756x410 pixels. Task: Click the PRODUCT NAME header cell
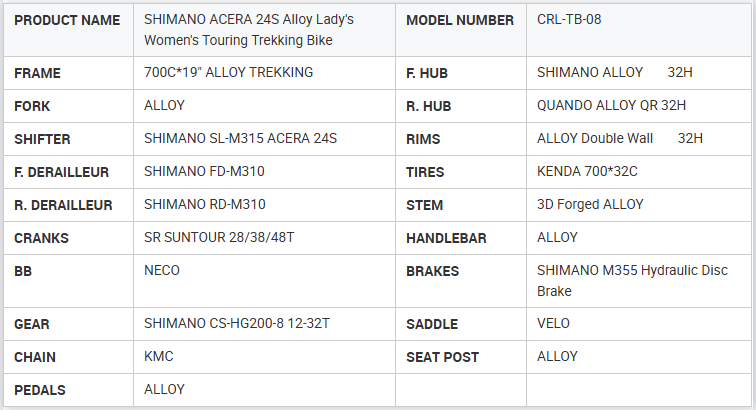pyautogui.click(x=67, y=20)
